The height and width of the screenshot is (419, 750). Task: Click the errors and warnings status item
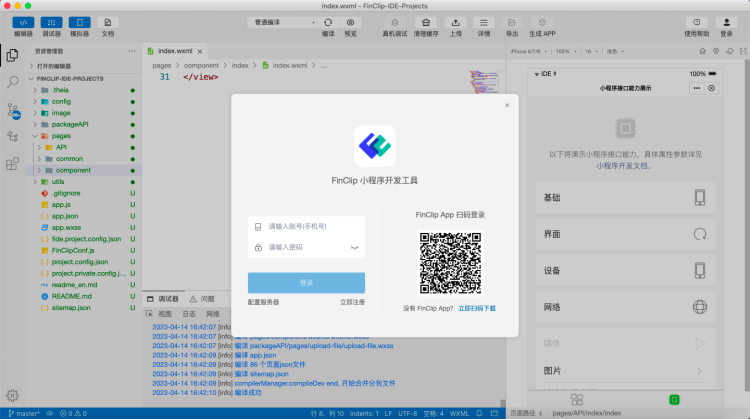point(73,413)
